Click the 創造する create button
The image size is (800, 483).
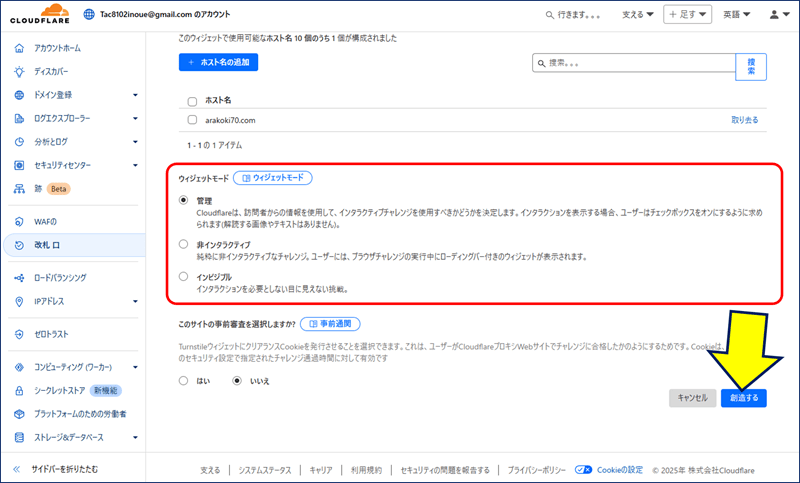click(x=744, y=398)
